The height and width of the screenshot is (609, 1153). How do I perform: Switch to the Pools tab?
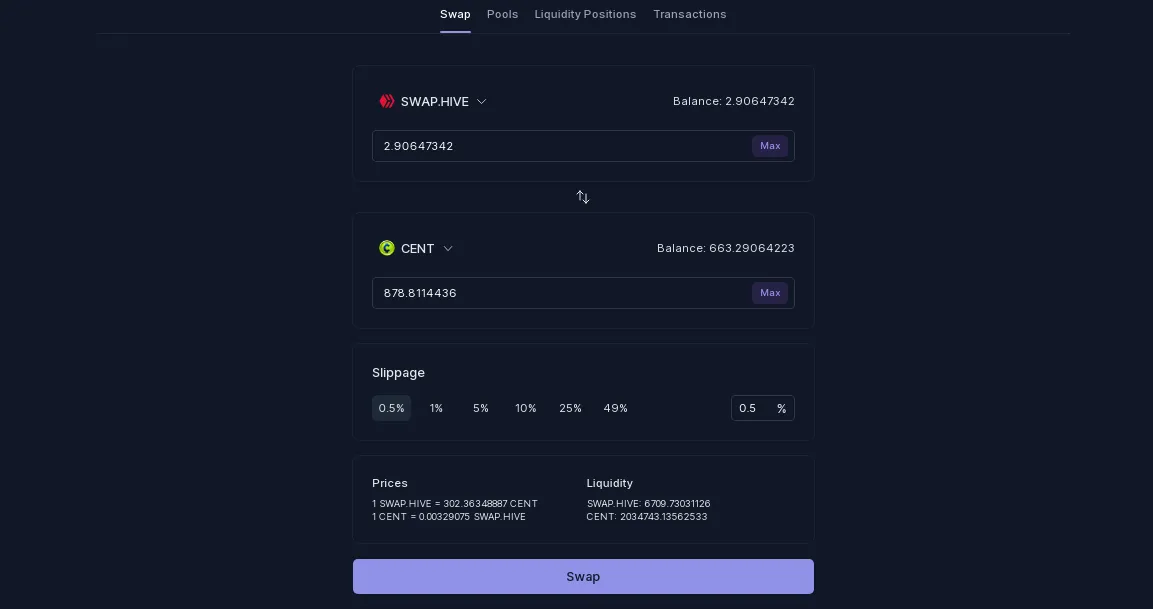[502, 14]
